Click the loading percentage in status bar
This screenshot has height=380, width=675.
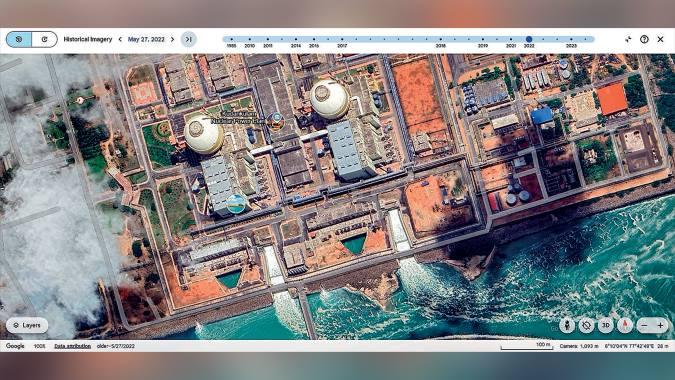pos(39,346)
